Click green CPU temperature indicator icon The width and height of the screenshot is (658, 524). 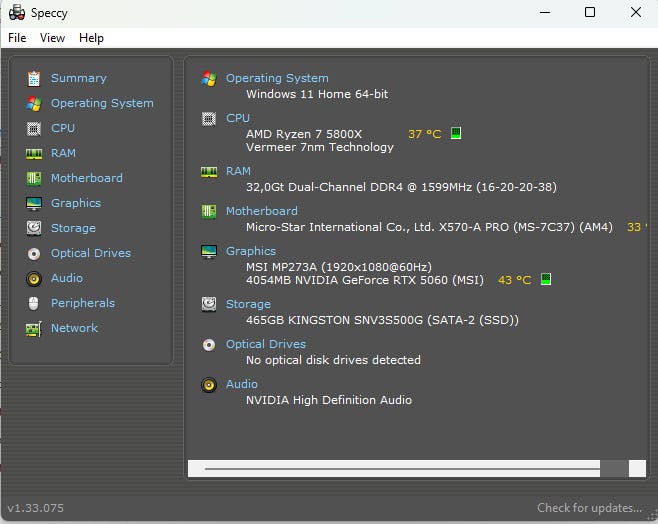click(x=456, y=133)
